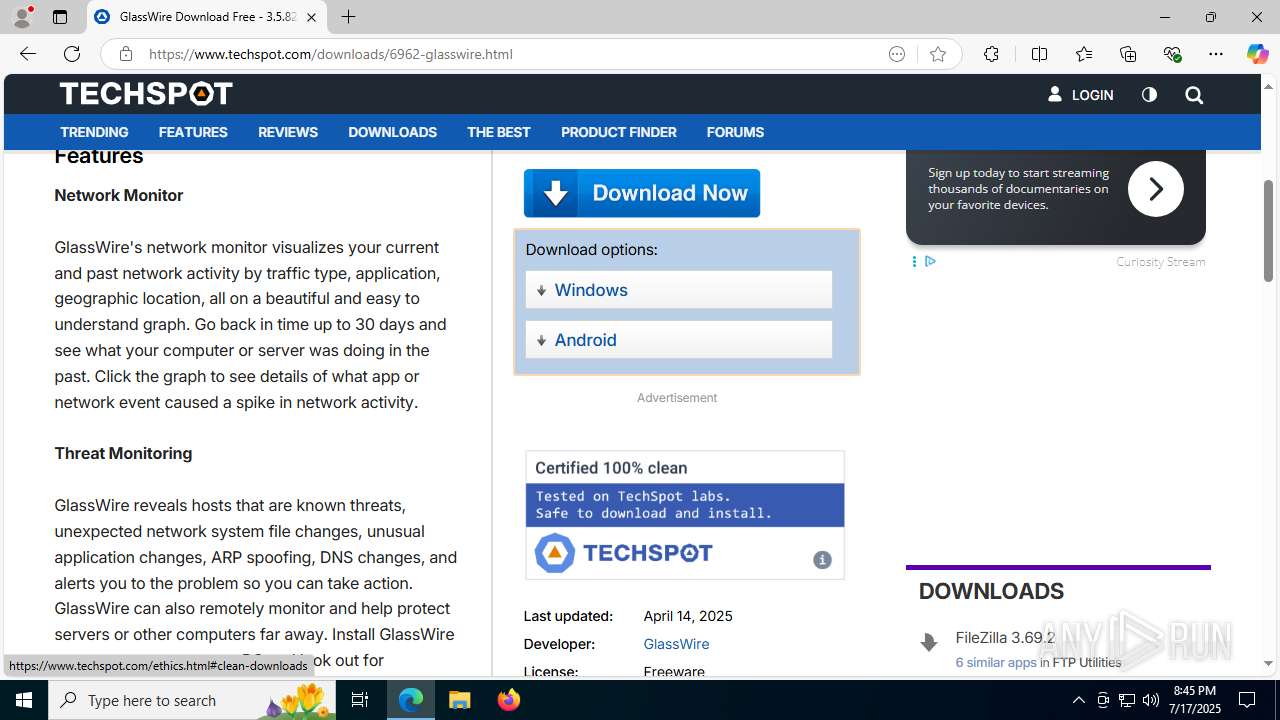Open the FORUMS menu item
Image resolution: width=1280 pixels, height=720 pixels.
735,132
